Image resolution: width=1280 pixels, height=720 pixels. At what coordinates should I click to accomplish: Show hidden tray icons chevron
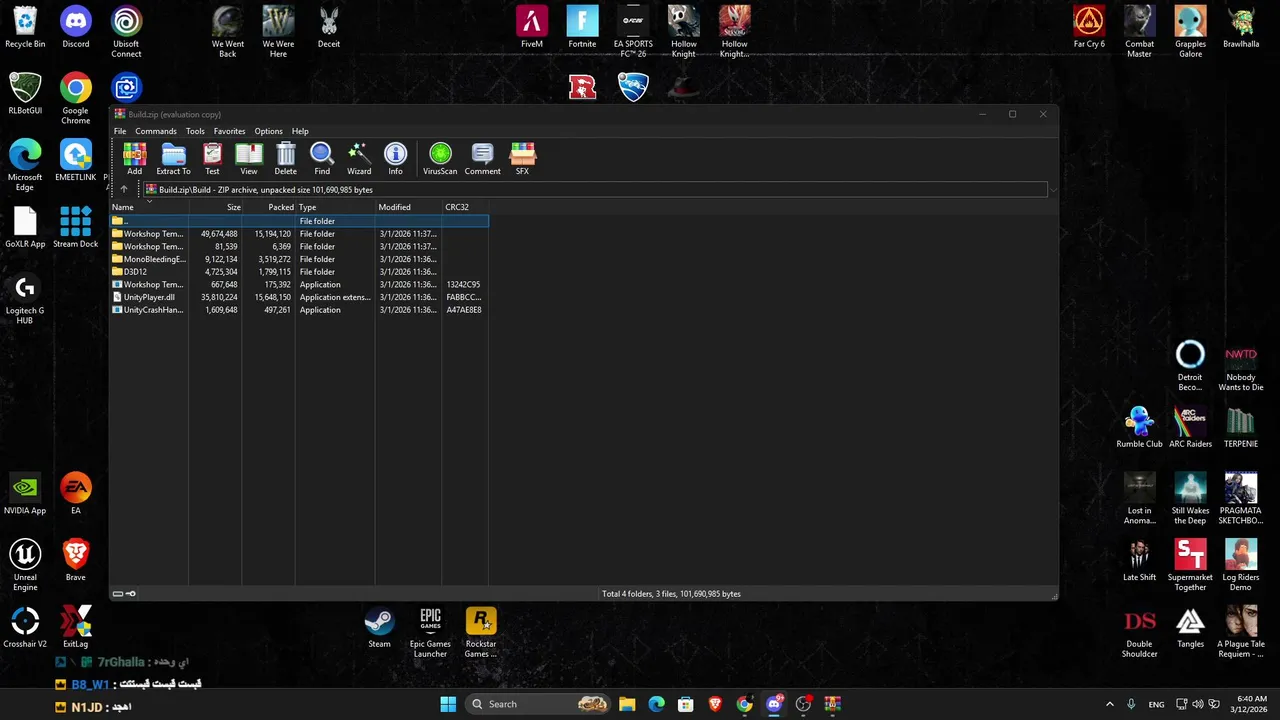pyautogui.click(x=1109, y=704)
